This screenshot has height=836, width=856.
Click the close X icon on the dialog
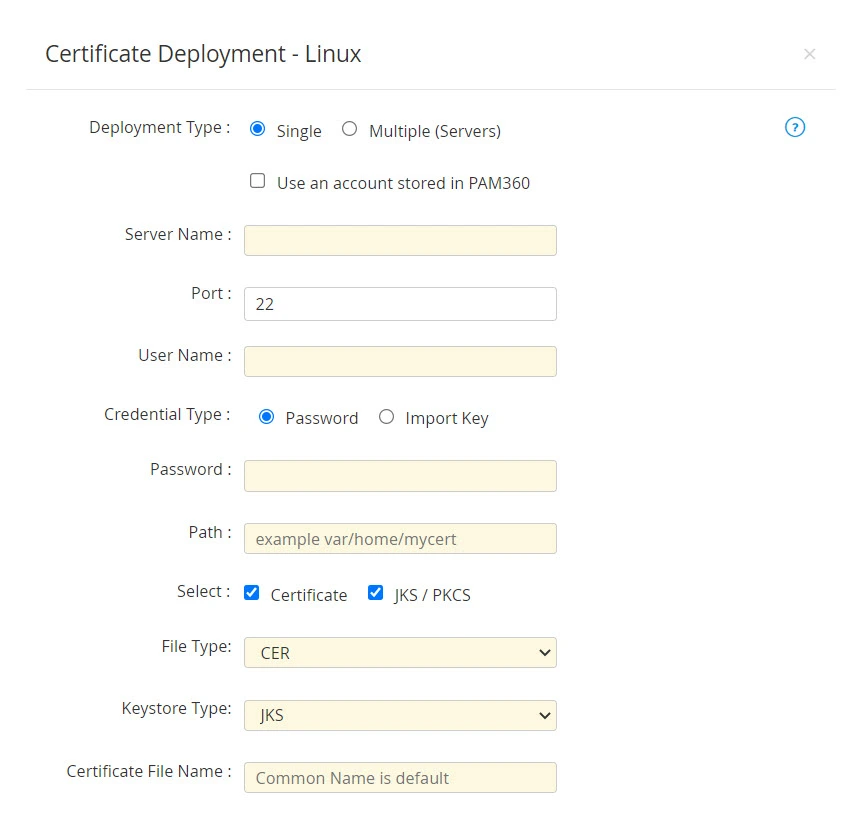[x=810, y=54]
